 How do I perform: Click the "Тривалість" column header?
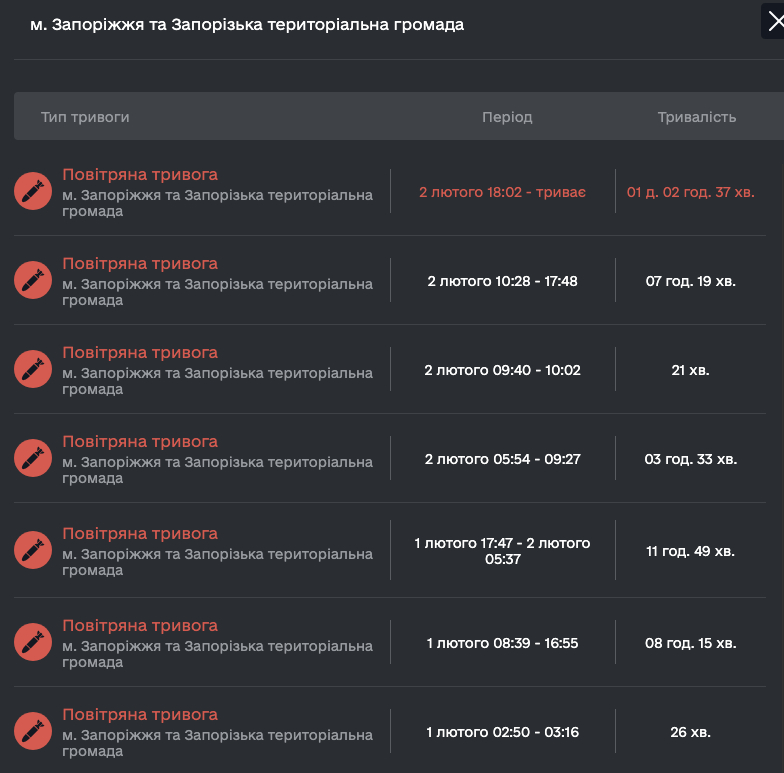696,117
